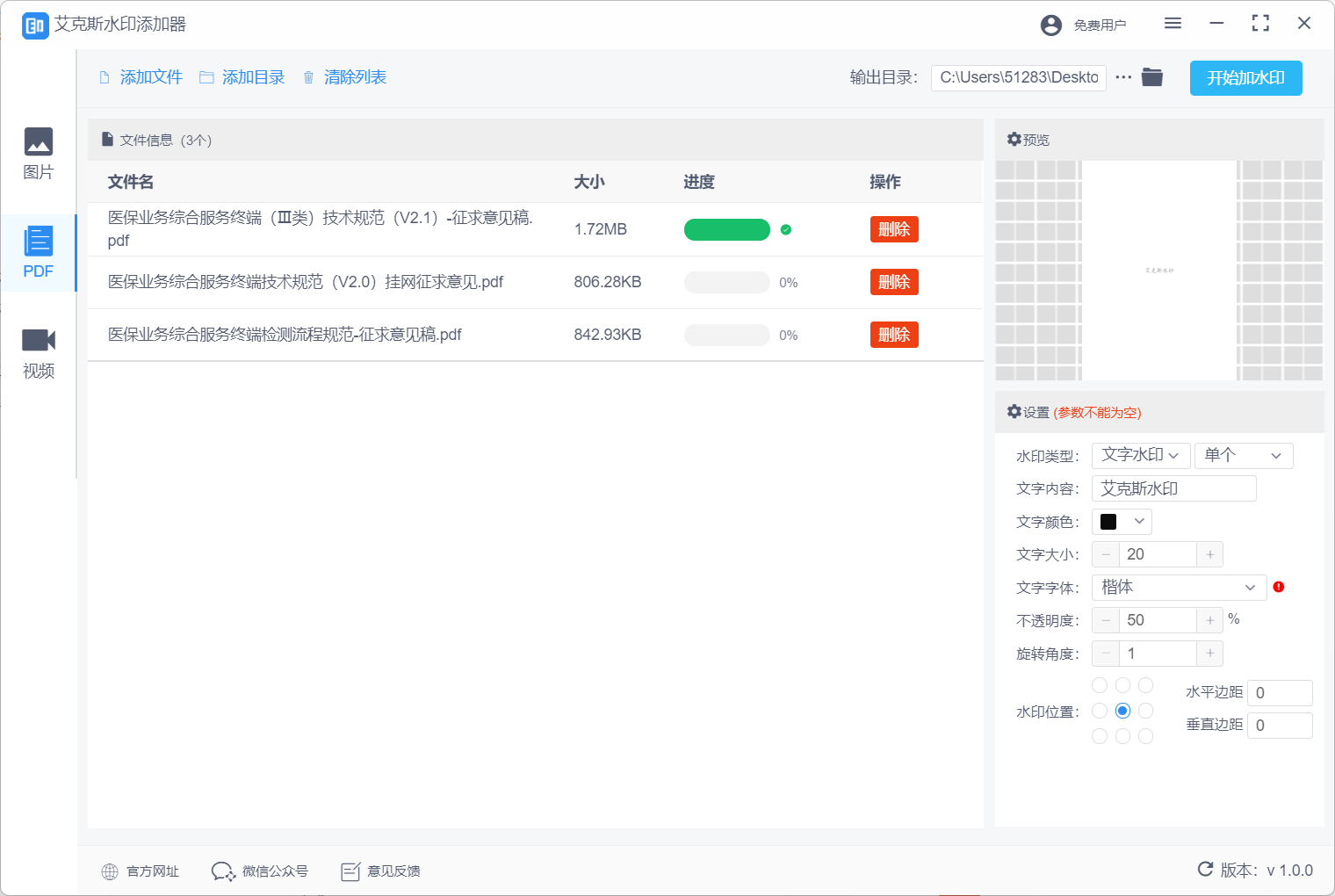Delete the 技术规范（V2.0）挂网征求意见.pdf file

coord(894,282)
